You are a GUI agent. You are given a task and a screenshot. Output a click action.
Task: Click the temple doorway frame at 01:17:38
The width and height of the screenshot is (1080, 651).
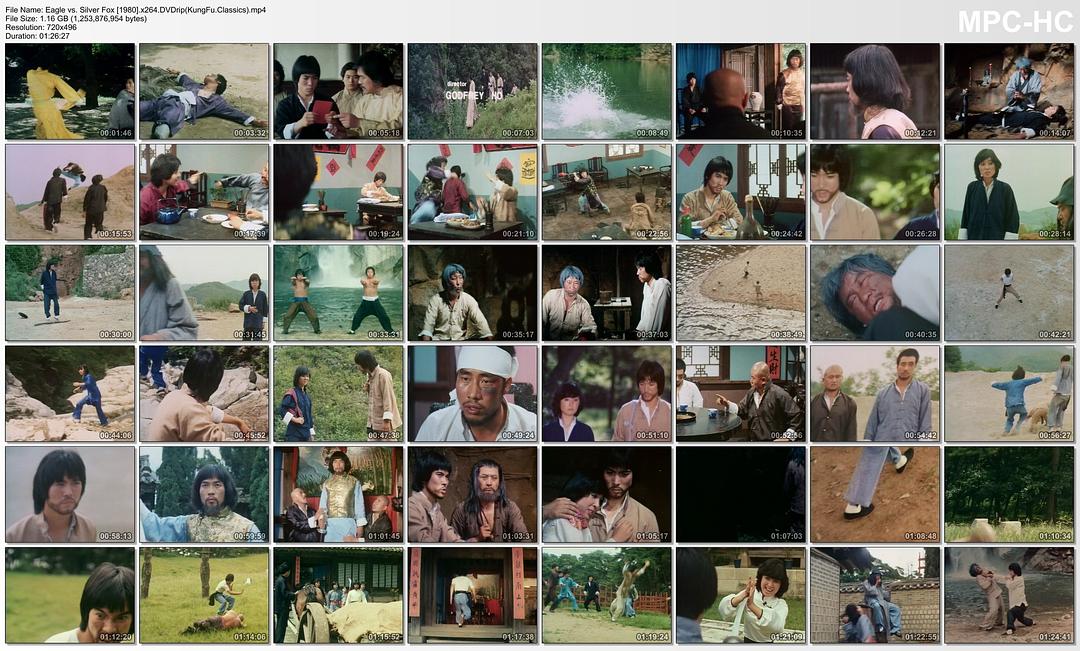pos(473,595)
